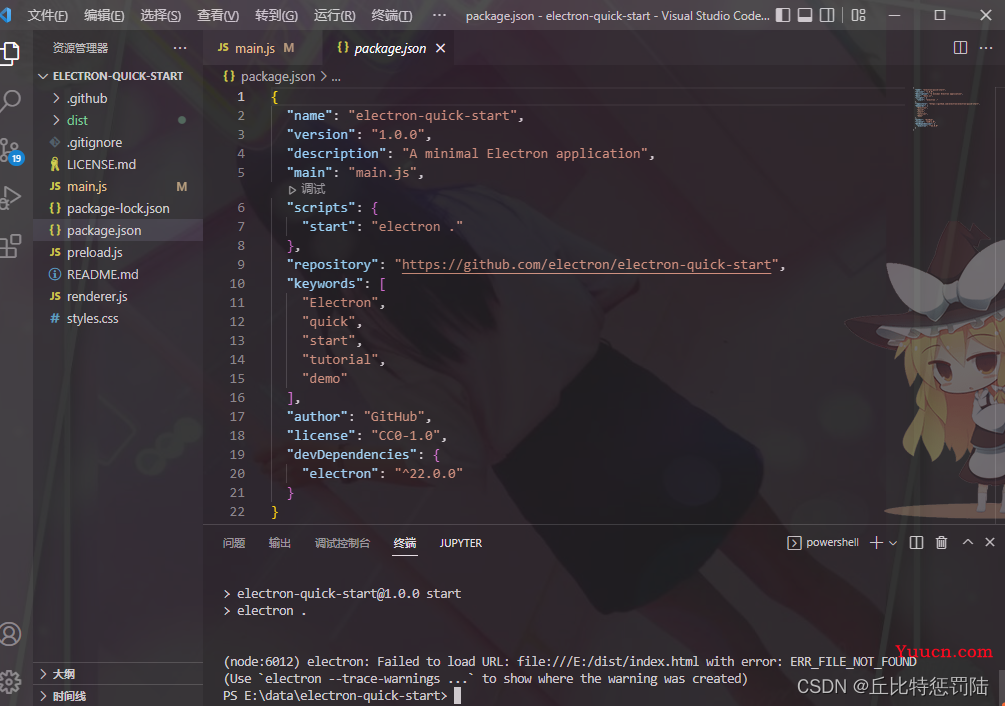Select the 终端 (Terminal) panel tab

(x=404, y=543)
